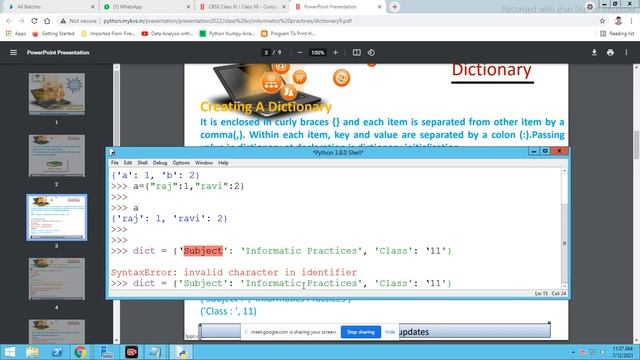
Task: Click the Not secure site info warning
Action: [78, 21]
